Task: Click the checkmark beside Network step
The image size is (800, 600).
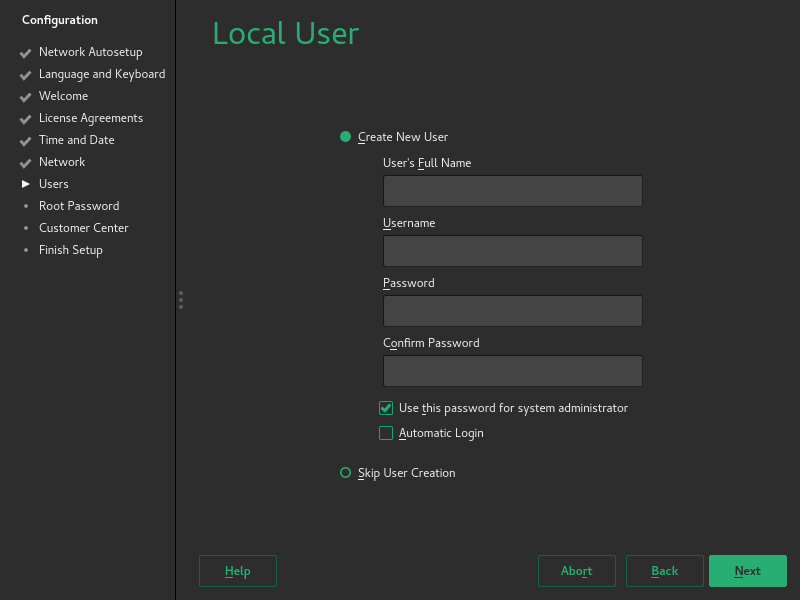Action: click(x=25, y=162)
